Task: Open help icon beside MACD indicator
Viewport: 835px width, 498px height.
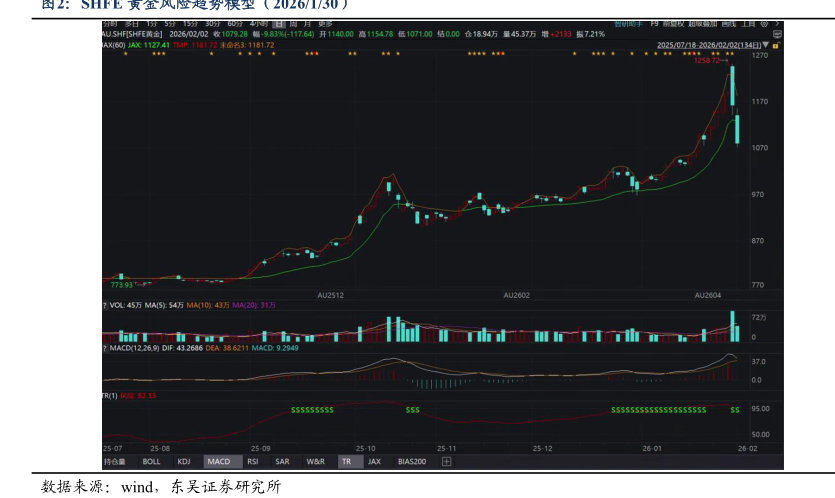Action: coord(105,347)
